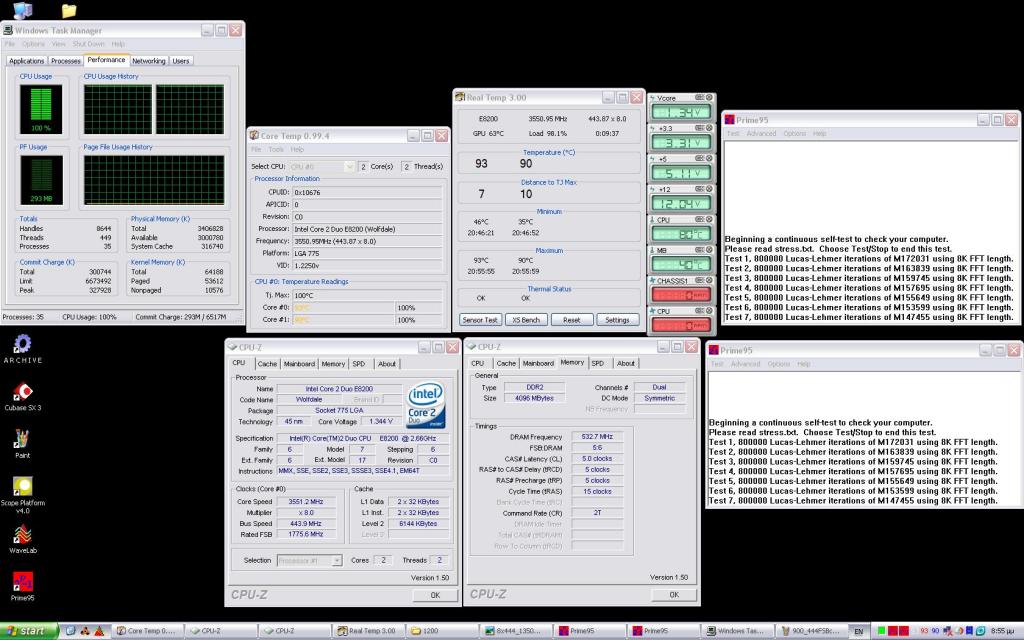Viewport: 1024px width, 640px height.
Task: Open the 1200 folder from the taskbar
Action: click(440, 631)
